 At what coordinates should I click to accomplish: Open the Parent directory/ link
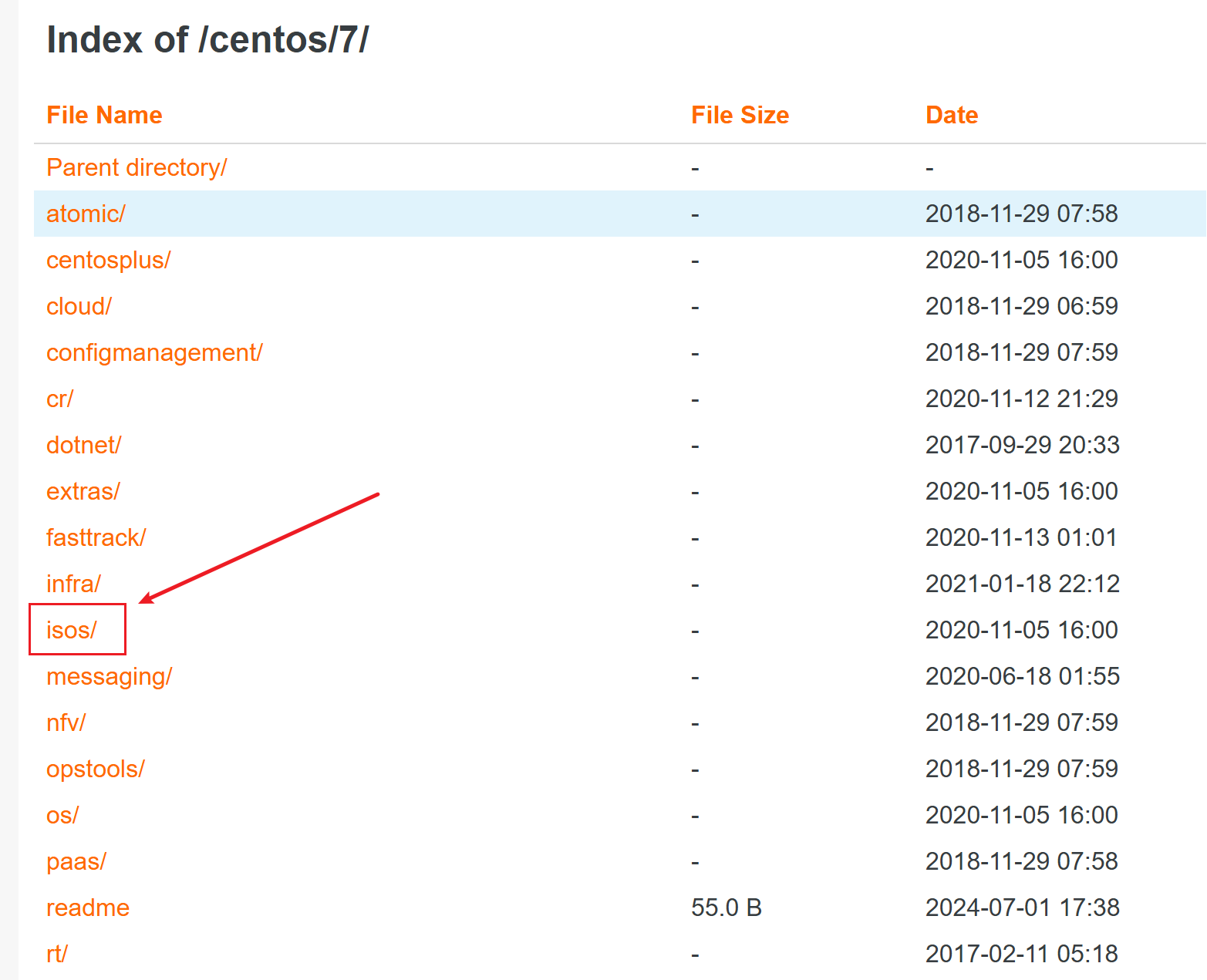coord(137,167)
